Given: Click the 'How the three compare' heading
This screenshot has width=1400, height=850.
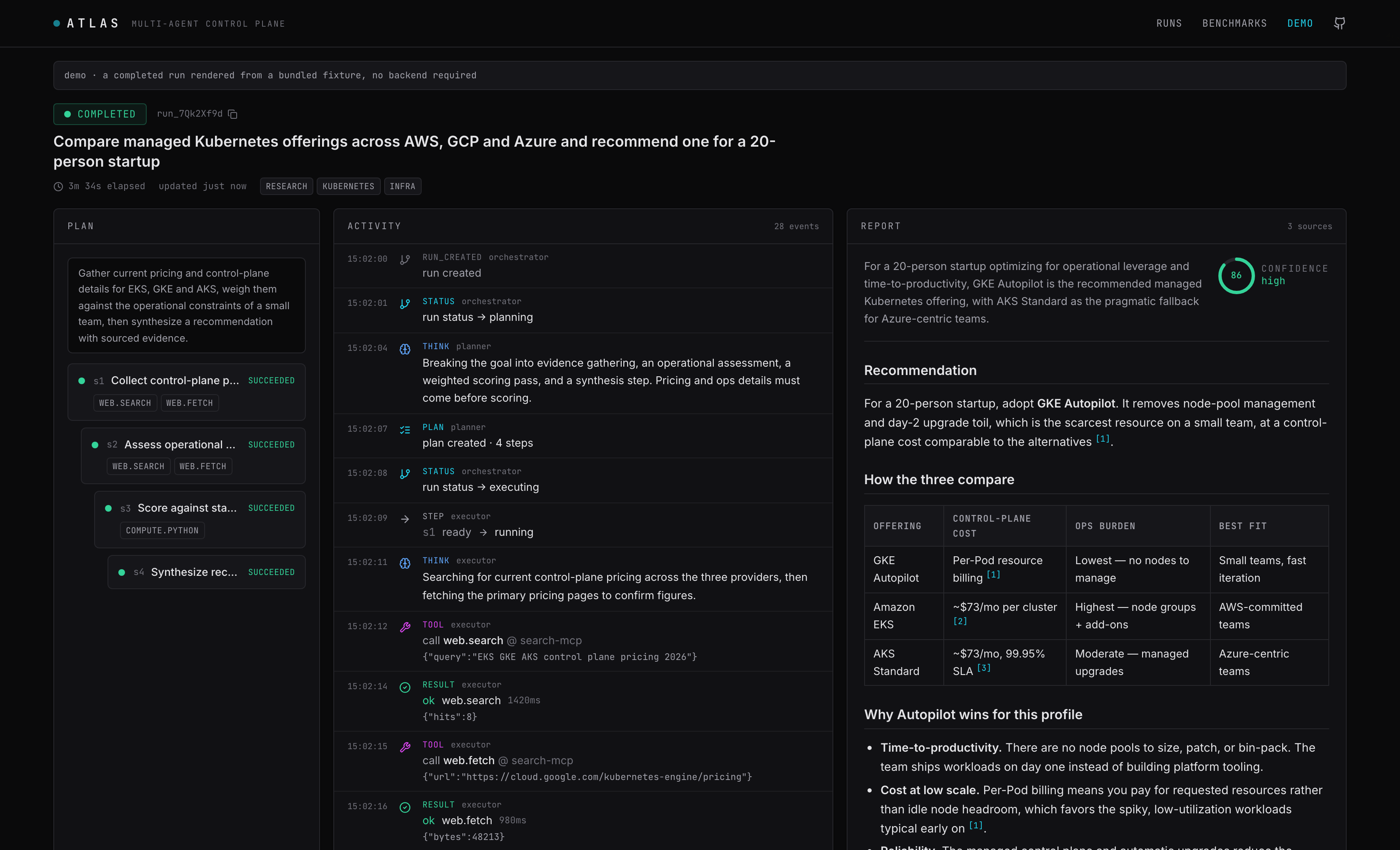Looking at the screenshot, I should [939, 480].
